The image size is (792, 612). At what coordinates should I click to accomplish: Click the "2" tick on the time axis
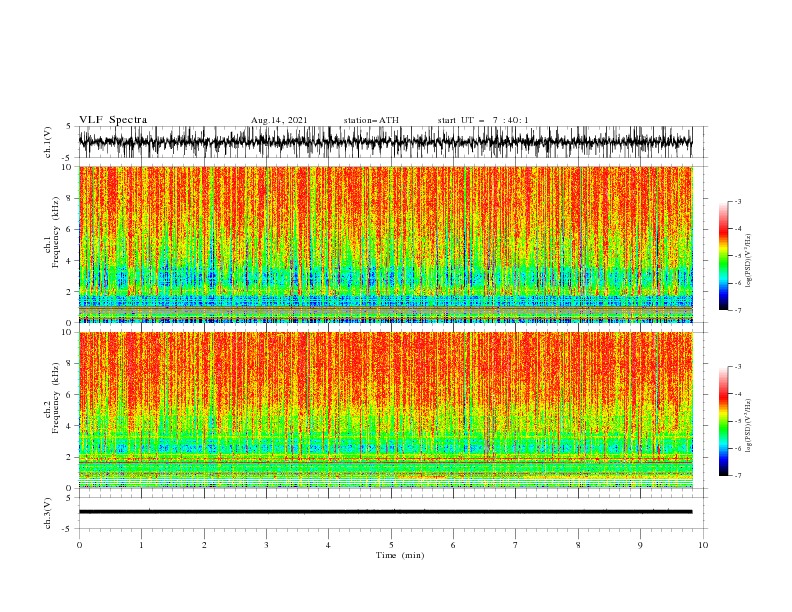(204, 545)
